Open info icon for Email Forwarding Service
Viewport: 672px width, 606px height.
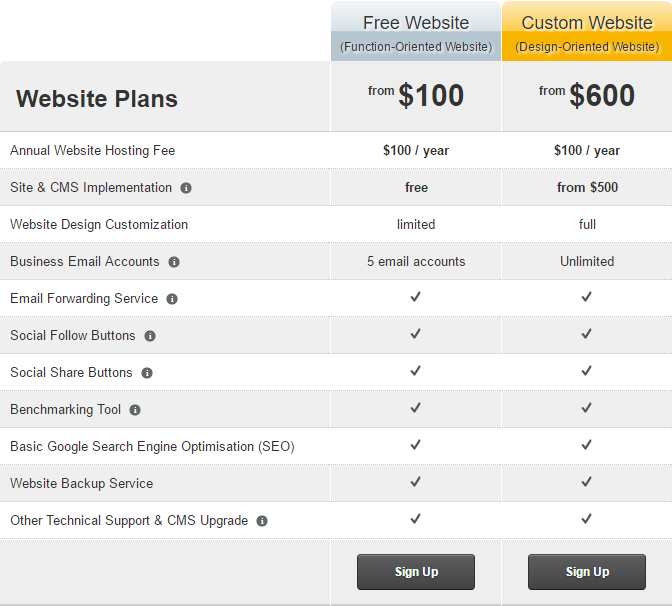[172, 299]
